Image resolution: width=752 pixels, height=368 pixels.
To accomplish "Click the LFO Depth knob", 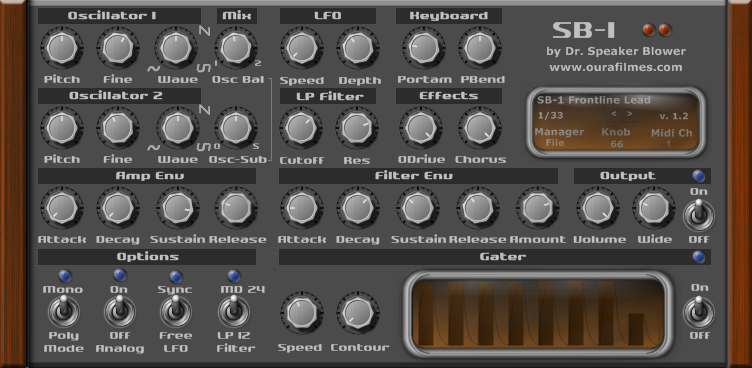I will (357, 48).
